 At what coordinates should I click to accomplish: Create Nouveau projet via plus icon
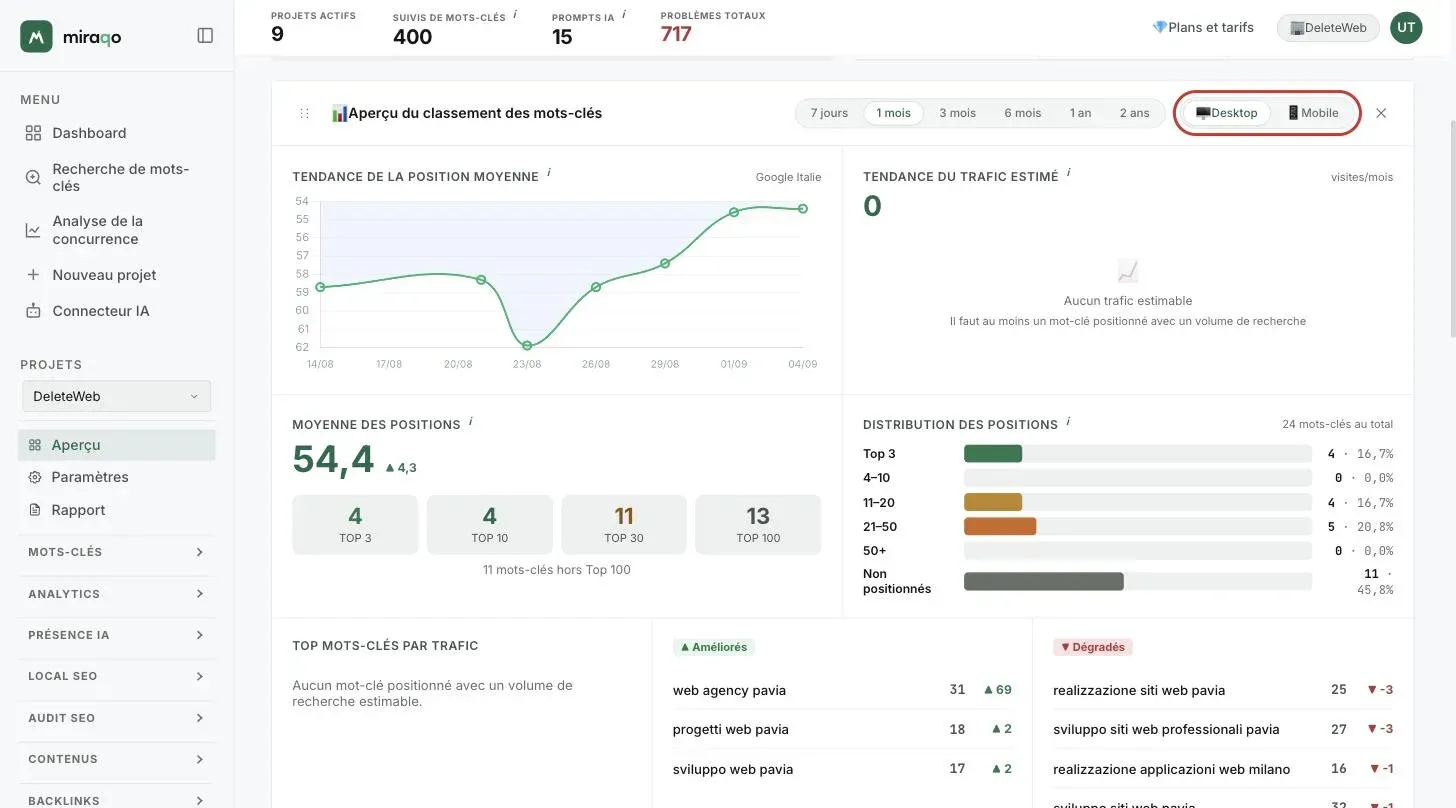tap(33, 275)
